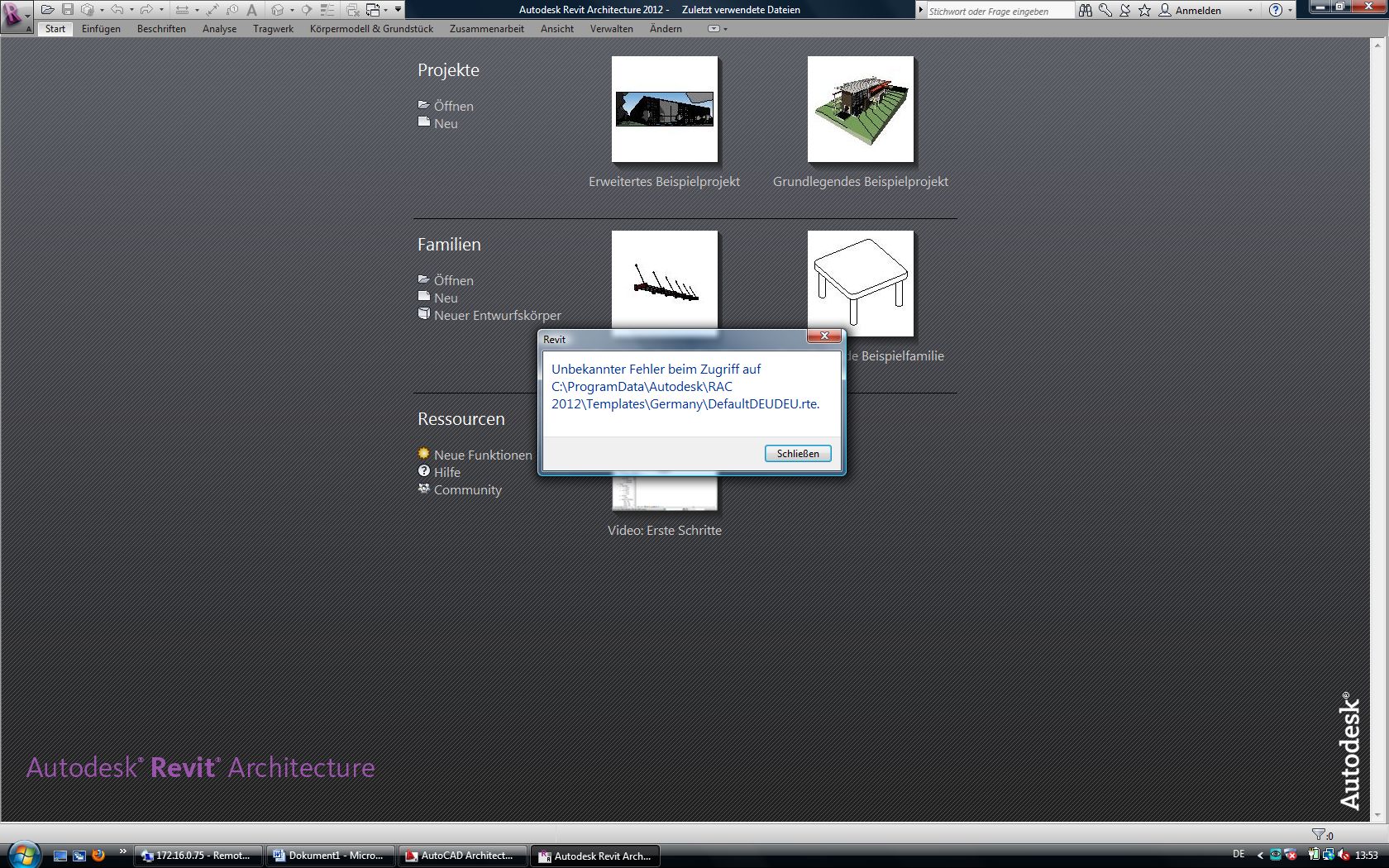Screen dimensions: 1389x868
Task: Click the Switch Windows icon
Action: (373, 10)
